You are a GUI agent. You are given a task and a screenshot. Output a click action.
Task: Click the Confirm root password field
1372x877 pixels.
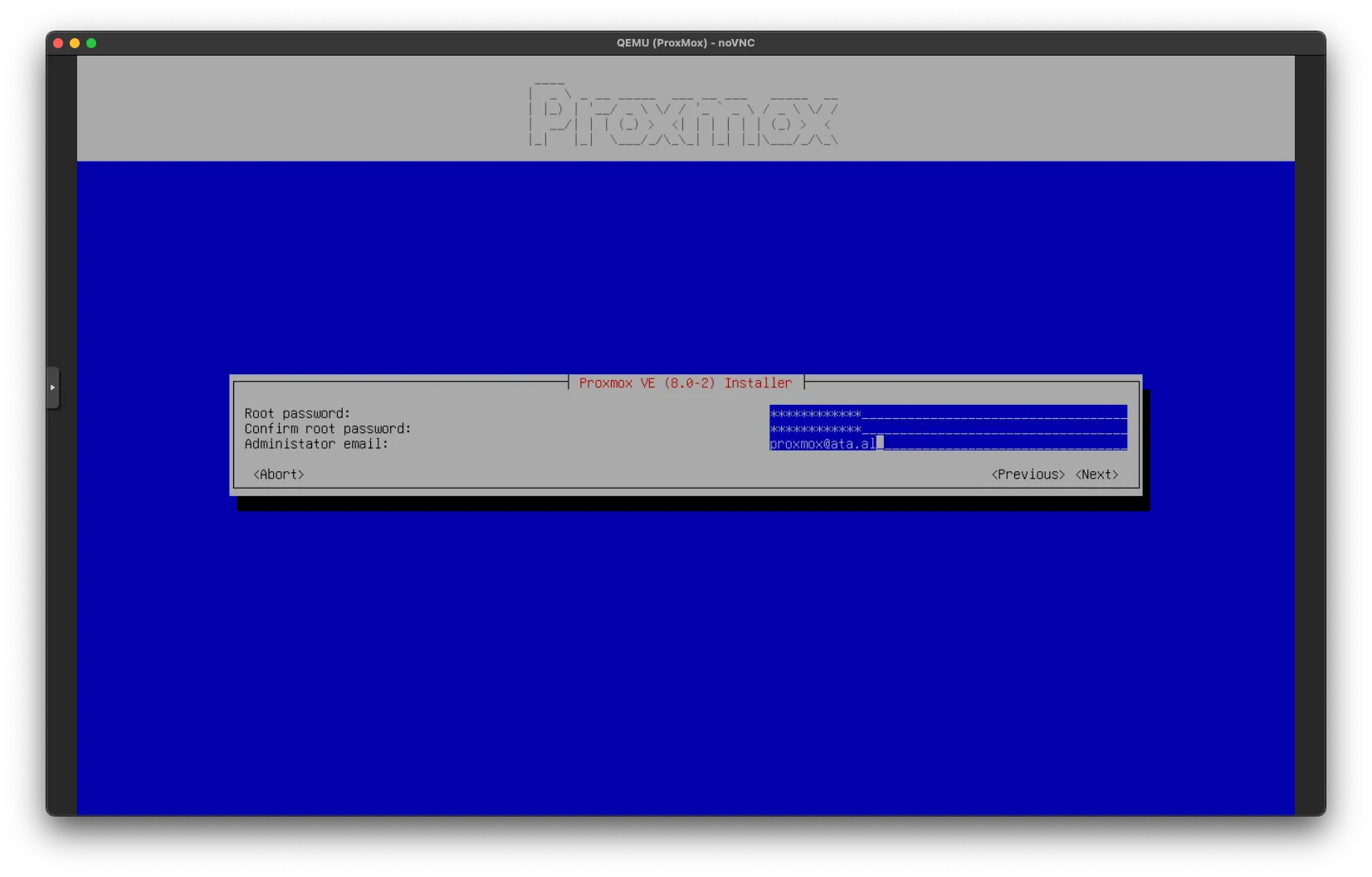[948, 428]
